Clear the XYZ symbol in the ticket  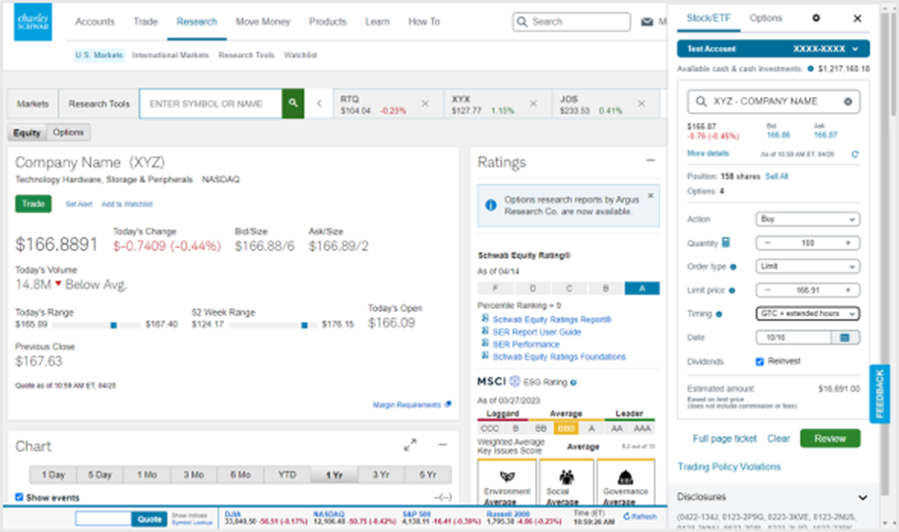tap(848, 102)
